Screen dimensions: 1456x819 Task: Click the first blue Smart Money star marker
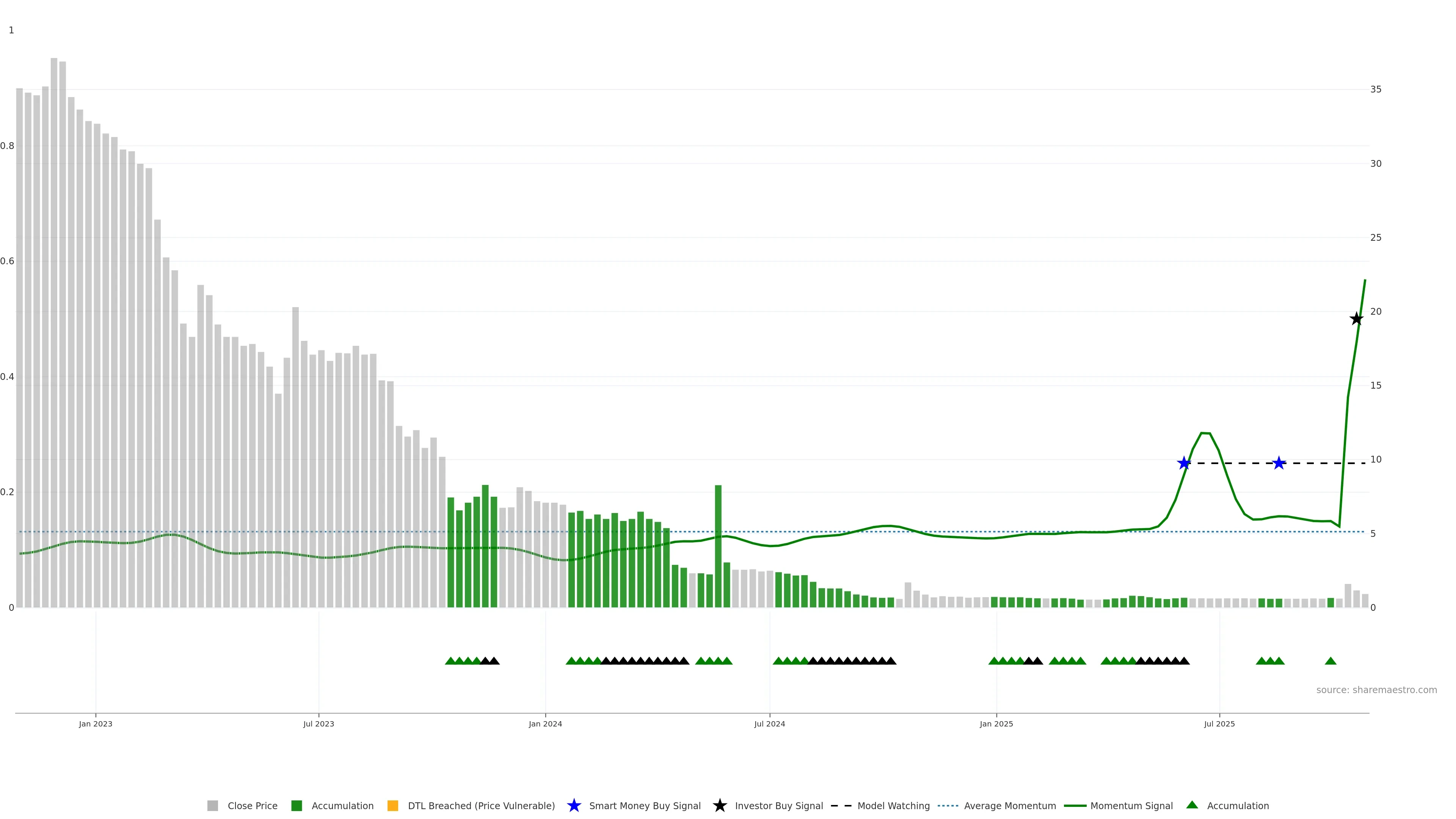coord(1183,463)
